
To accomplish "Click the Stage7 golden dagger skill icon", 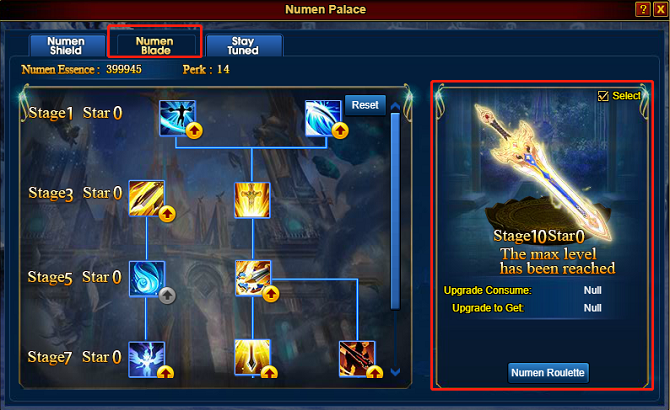I will 252,357.
